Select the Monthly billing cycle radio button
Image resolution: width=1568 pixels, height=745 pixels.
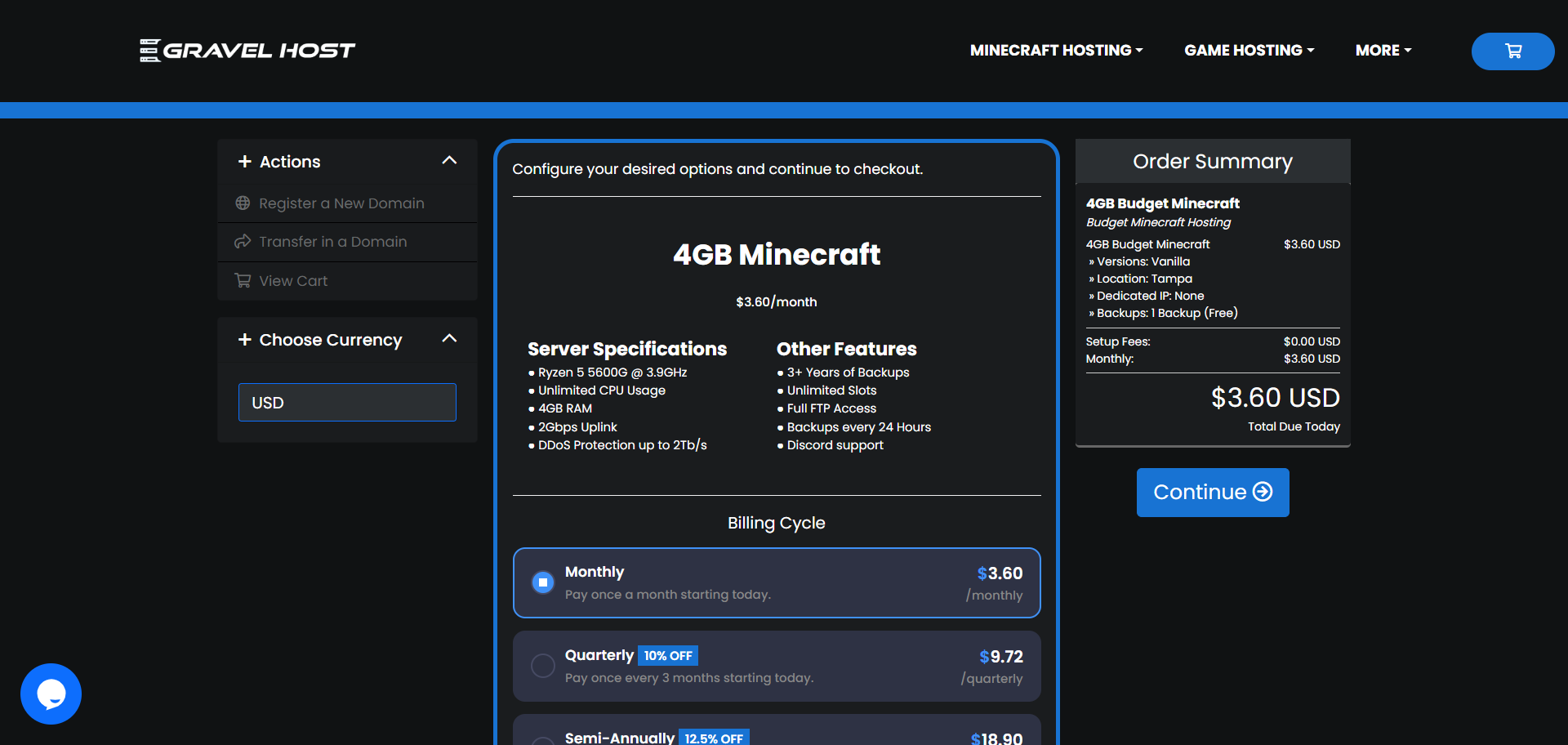[542, 582]
